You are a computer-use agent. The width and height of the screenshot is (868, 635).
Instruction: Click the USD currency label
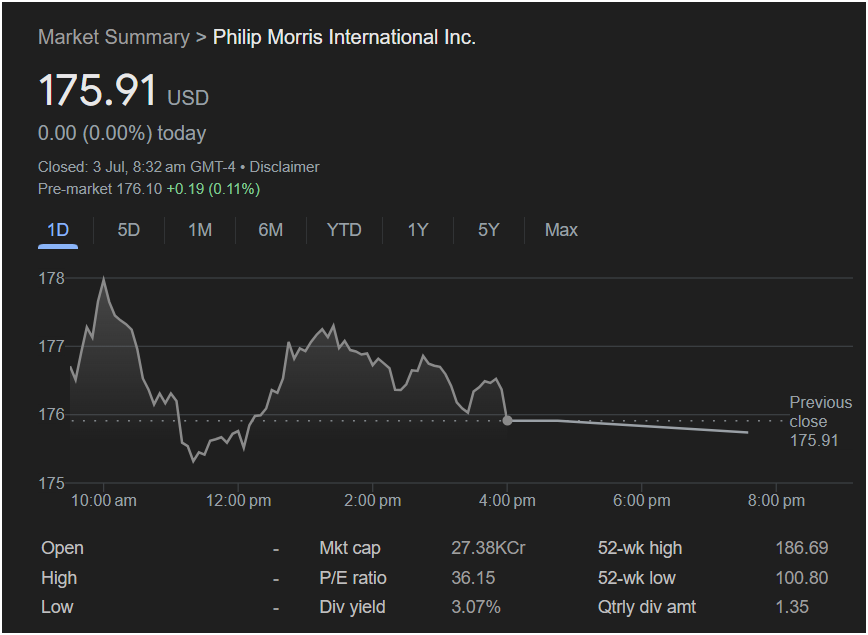[188, 98]
